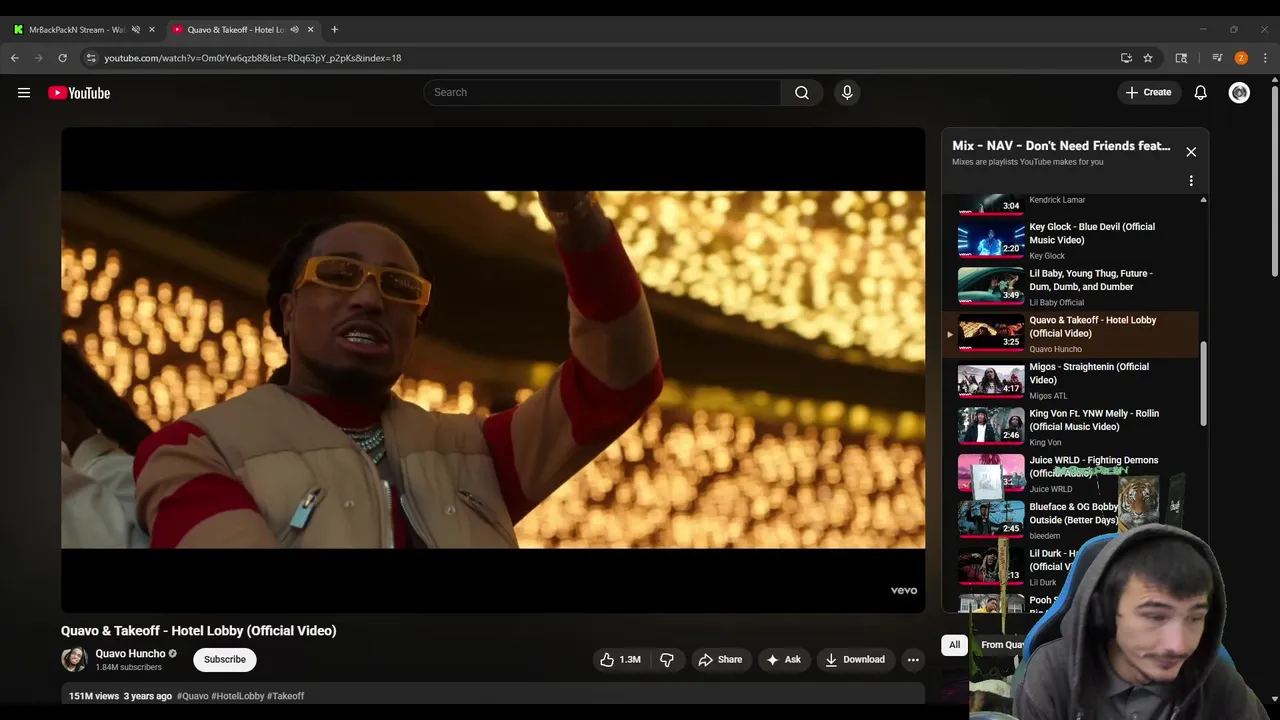Open the Create menu

point(1148,92)
